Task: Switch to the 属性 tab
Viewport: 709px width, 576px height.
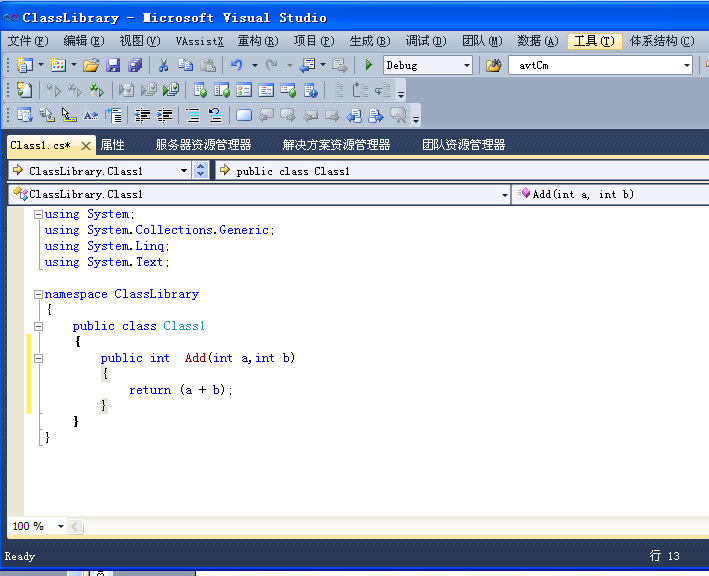Action: pyautogui.click(x=113, y=145)
